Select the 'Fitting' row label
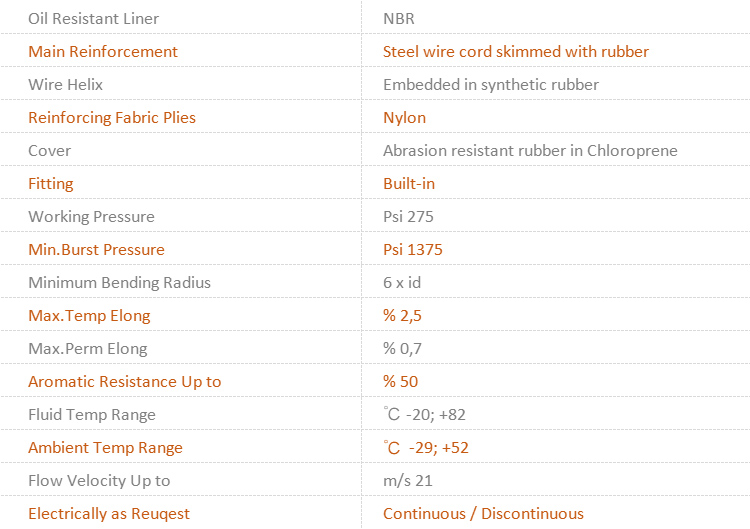 click(x=51, y=184)
